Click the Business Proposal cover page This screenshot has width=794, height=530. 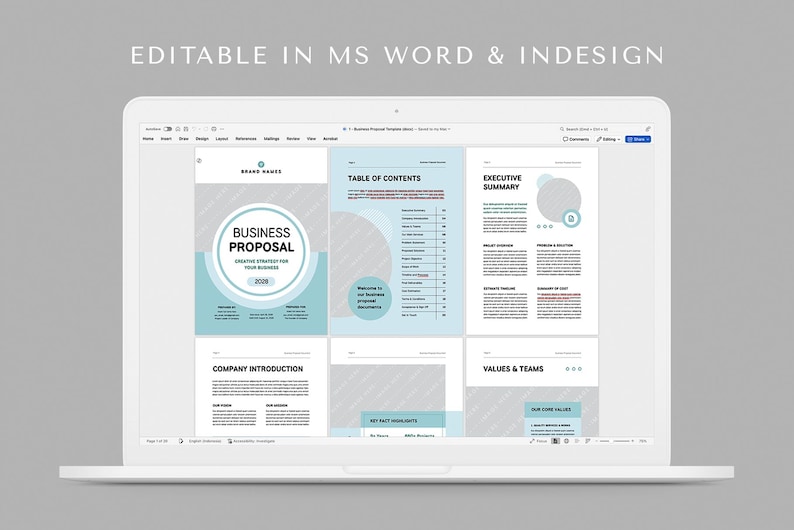[x=261, y=241]
